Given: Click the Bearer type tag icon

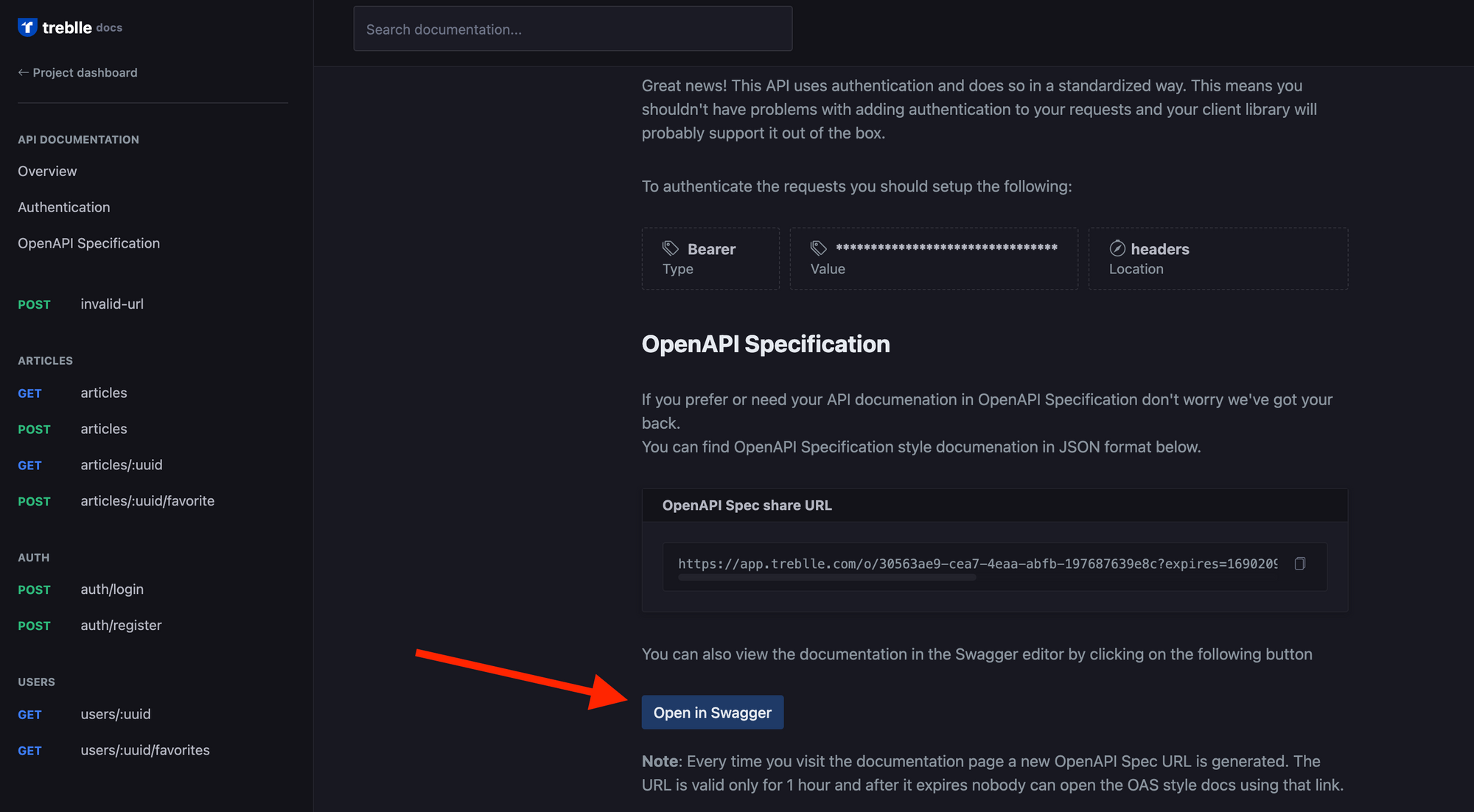Looking at the screenshot, I should tap(671, 248).
